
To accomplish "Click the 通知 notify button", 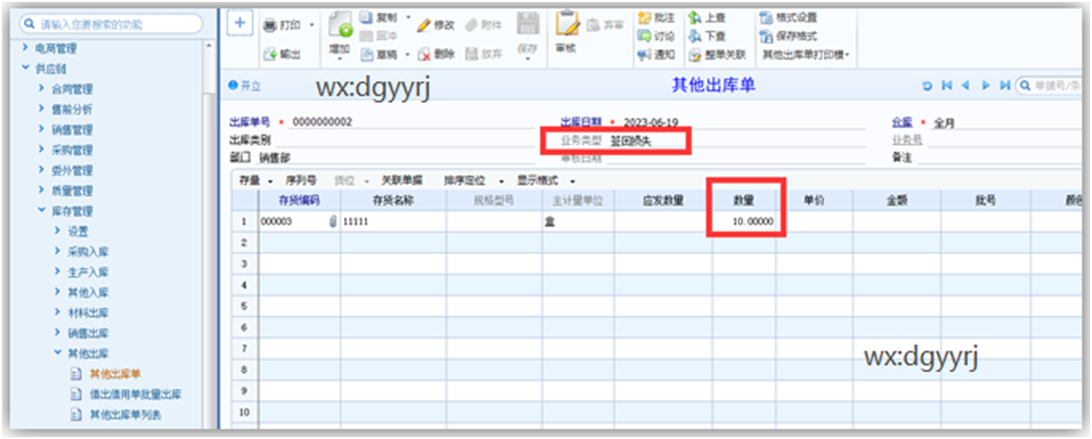I will pyautogui.click(x=657, y=54).
